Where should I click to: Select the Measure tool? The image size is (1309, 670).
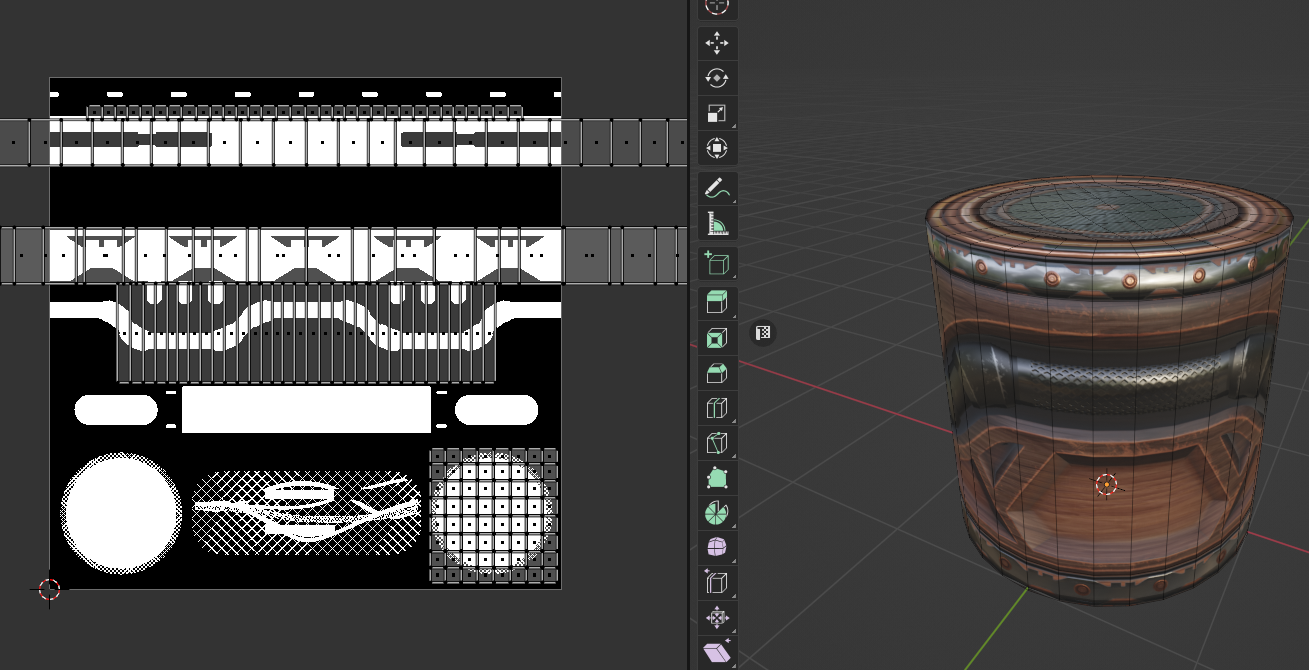click(717, 224)
